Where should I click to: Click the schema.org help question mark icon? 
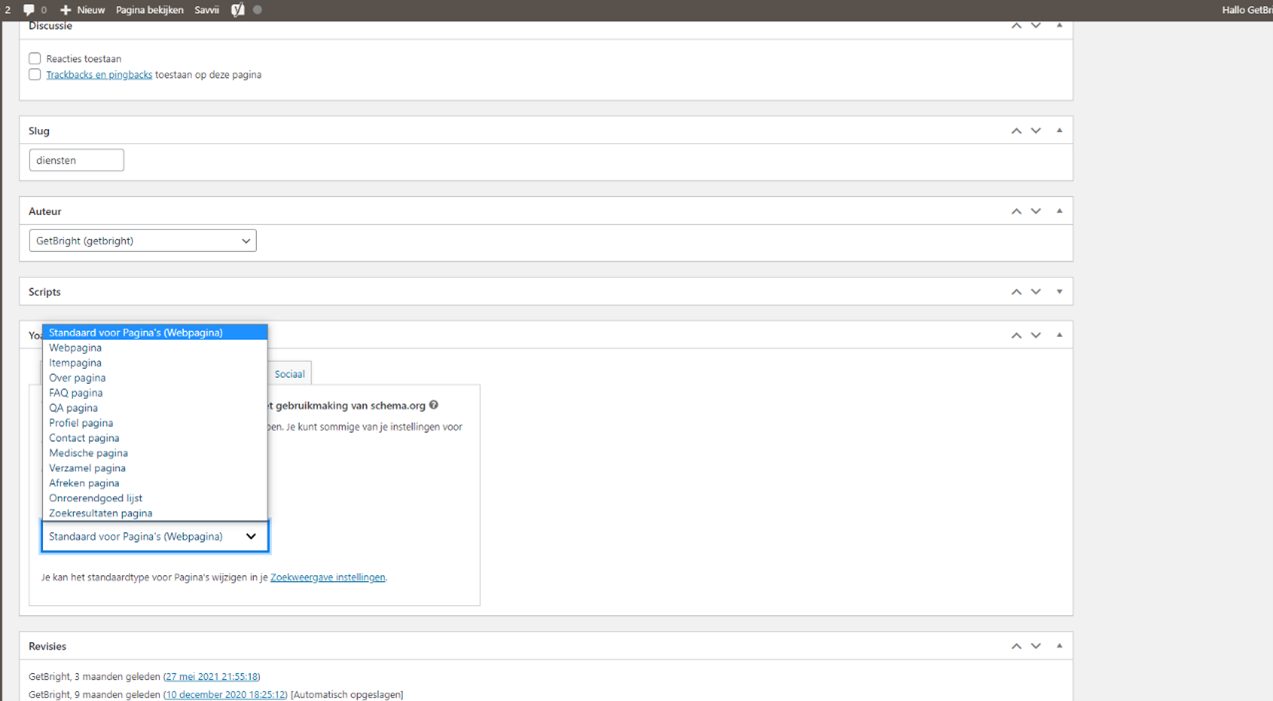(433, 405)
